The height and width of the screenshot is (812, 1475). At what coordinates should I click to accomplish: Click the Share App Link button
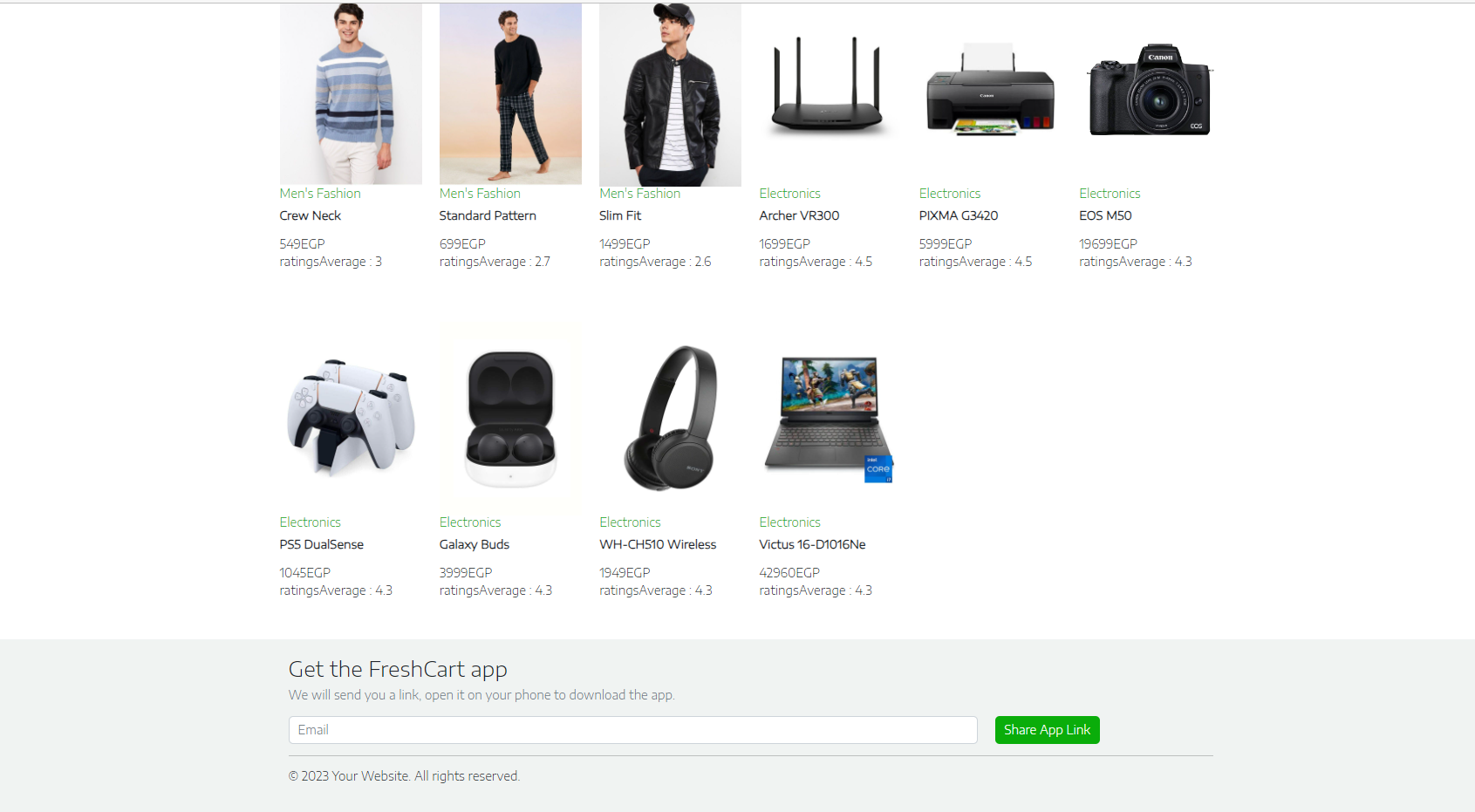[x=1047, y=730]
